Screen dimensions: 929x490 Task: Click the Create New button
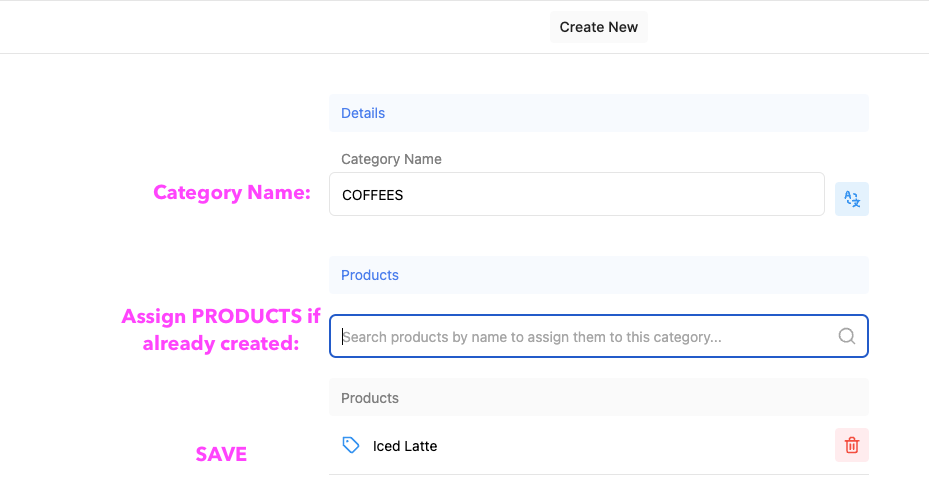coord(598,27)
